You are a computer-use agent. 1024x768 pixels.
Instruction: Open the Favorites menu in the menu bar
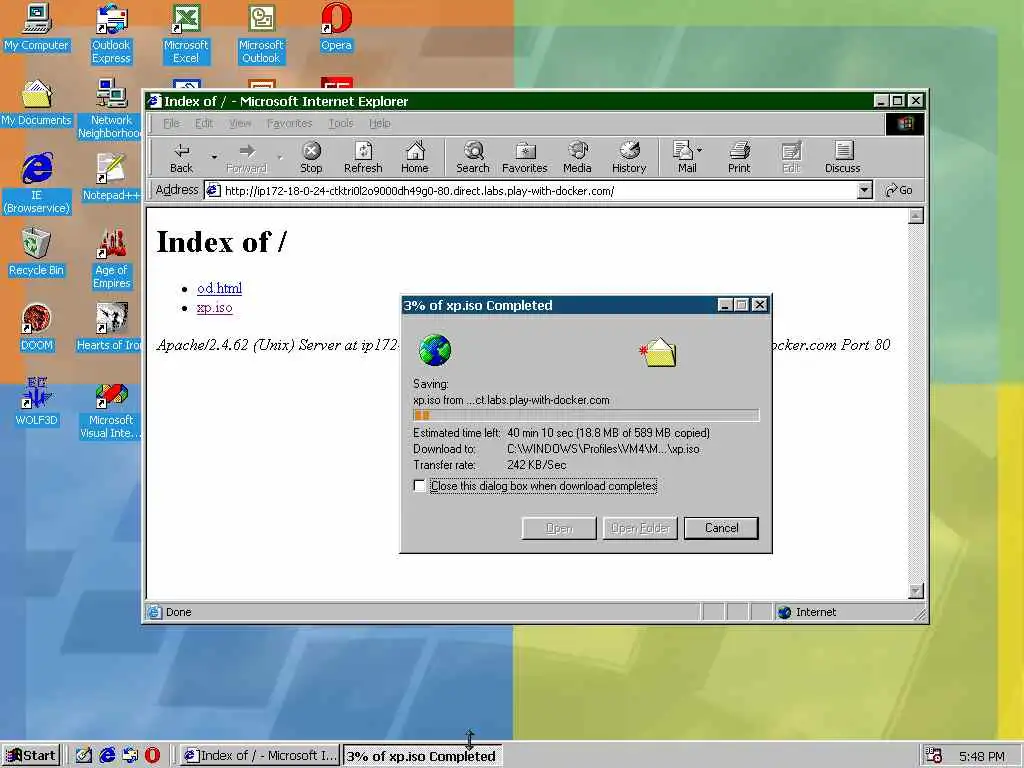(x=289, y=123)
